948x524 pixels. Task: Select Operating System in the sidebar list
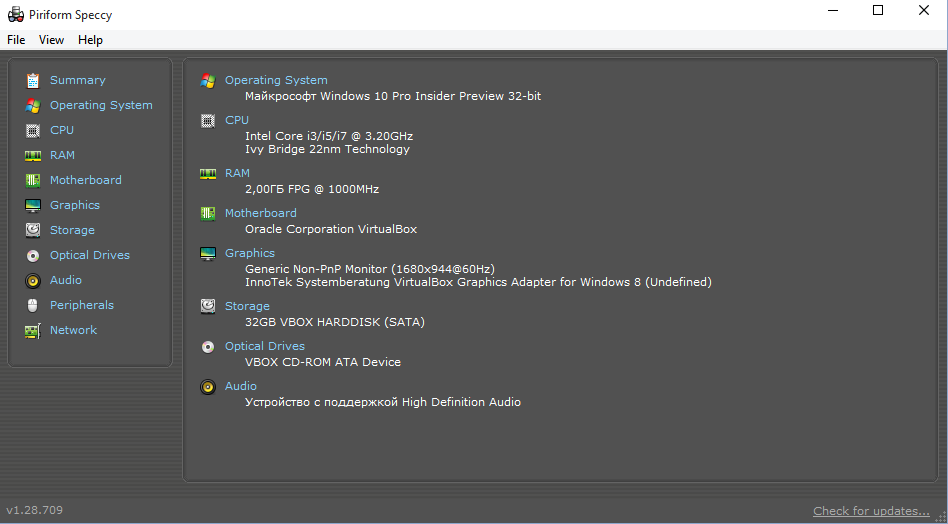click(x=101, y=105)
